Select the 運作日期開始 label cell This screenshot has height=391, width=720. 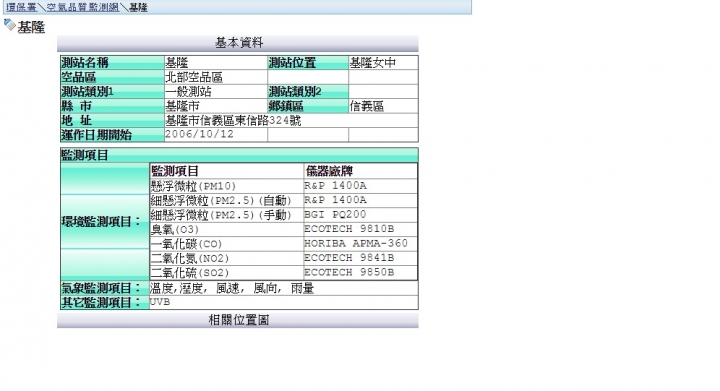(112, 135)
